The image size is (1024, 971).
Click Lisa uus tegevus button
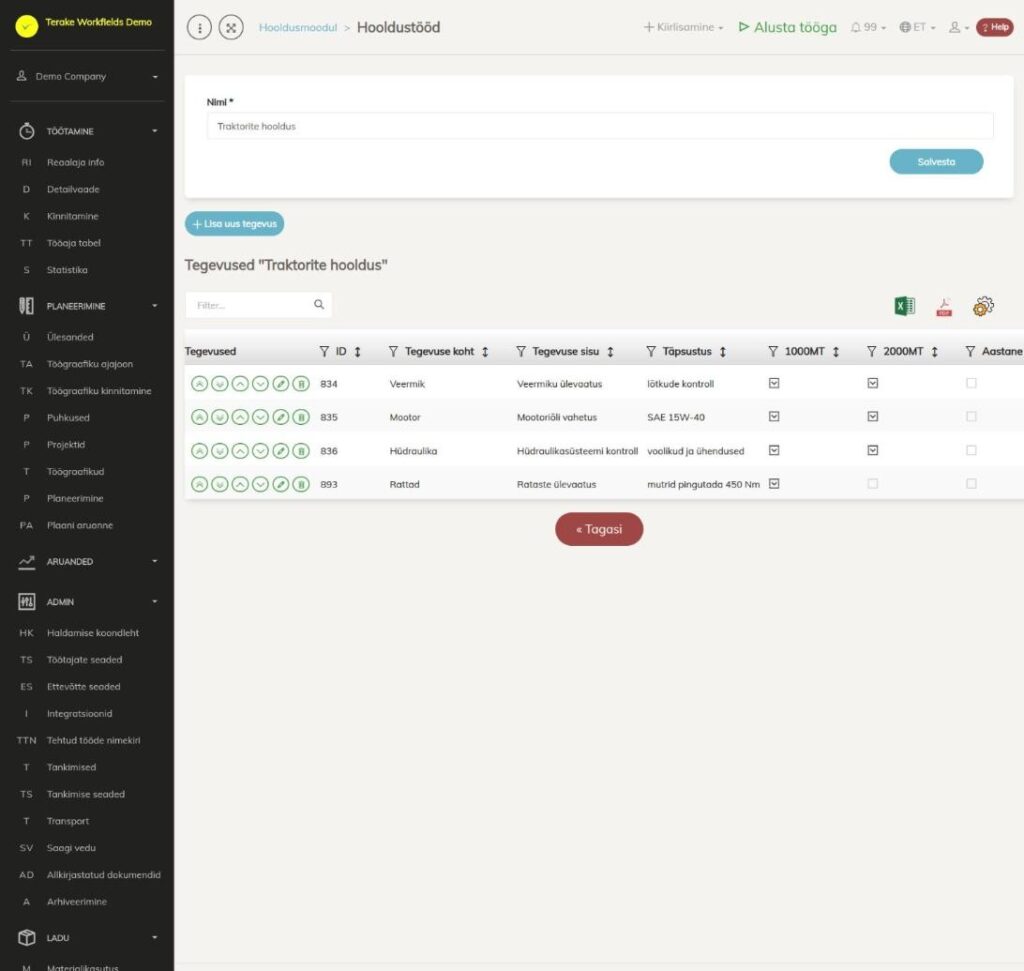click(234, 223)
